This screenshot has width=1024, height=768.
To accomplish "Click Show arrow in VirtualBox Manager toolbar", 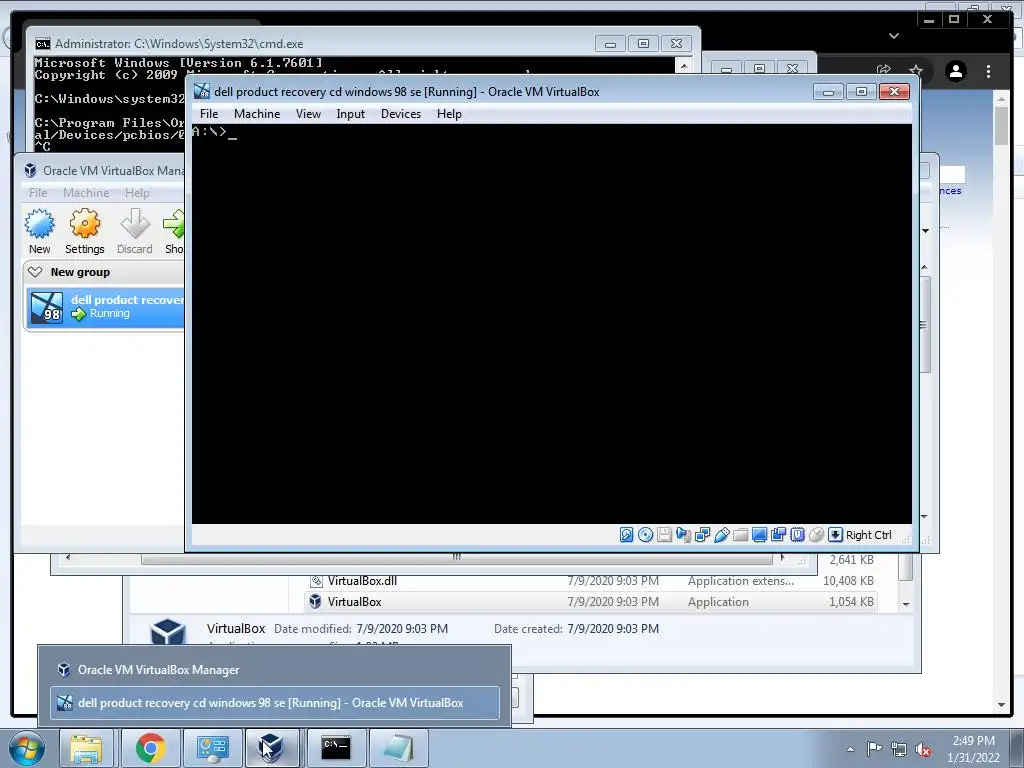I will 174,231.
